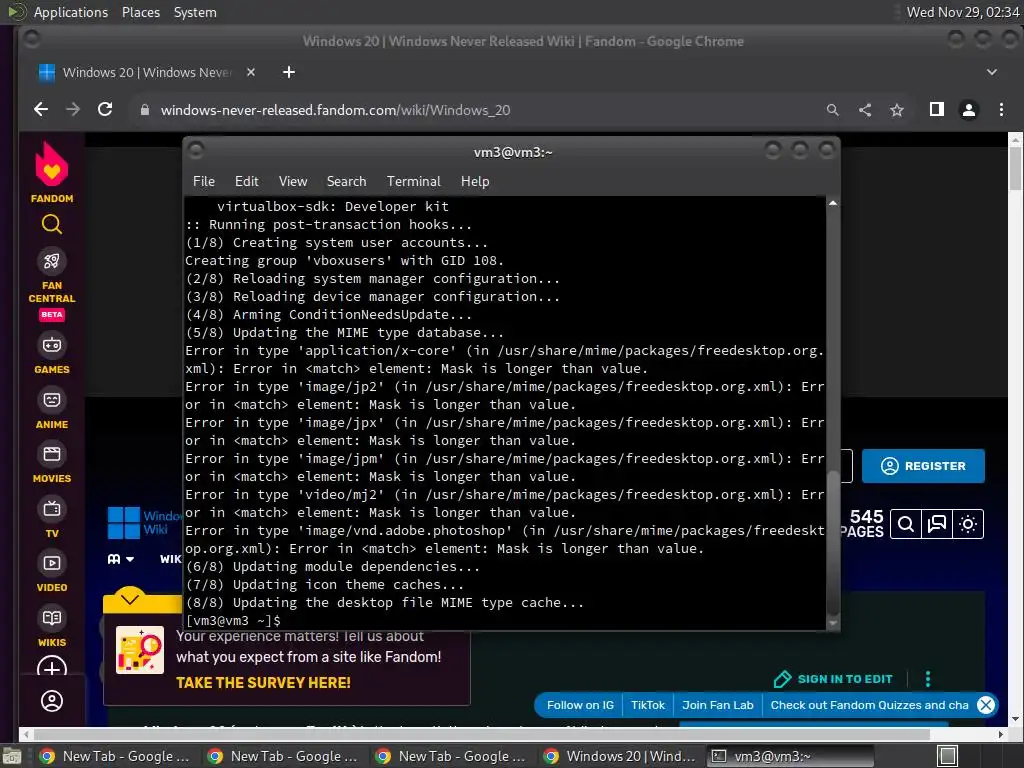Open the TikTok link
The image size is (1024, 768).
point(647,705)
